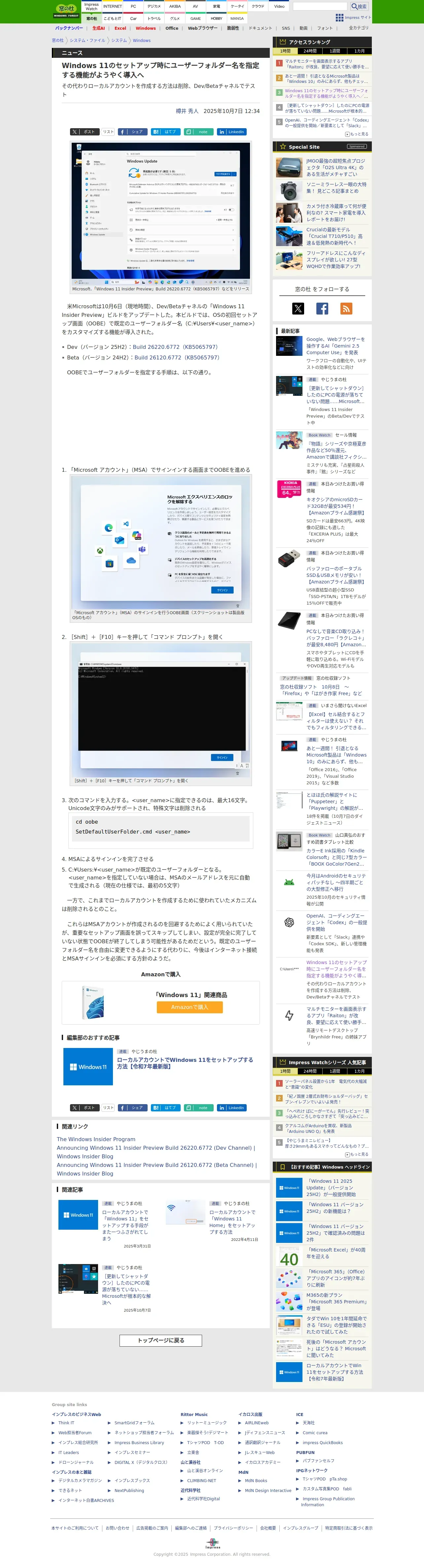Viewport: 424px width, 1568px height.
Task: Click the search magnifier 検索 button
Action: [359, 6]
